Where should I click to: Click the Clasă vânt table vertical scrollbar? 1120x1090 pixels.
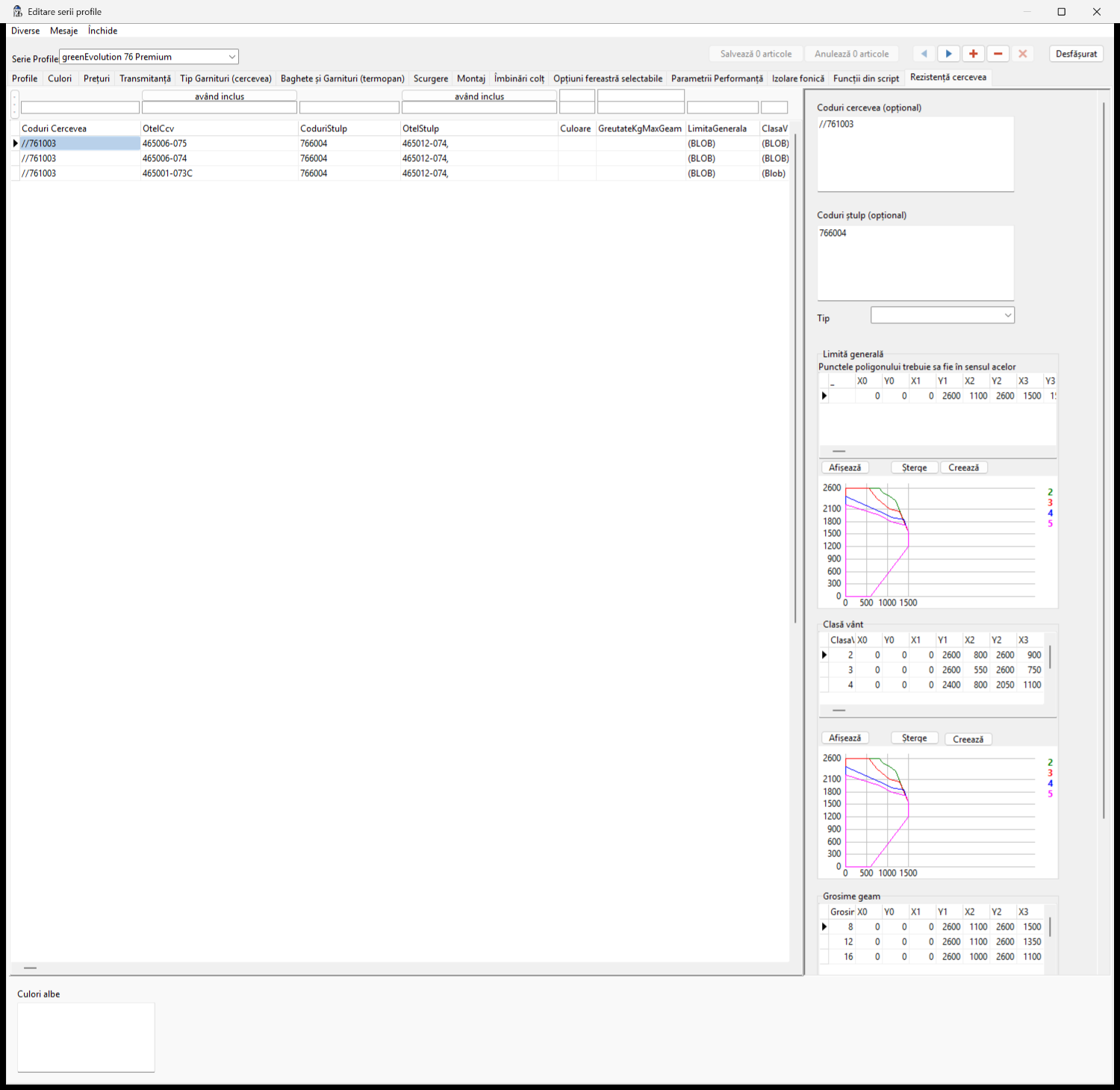click(1050, 657)
